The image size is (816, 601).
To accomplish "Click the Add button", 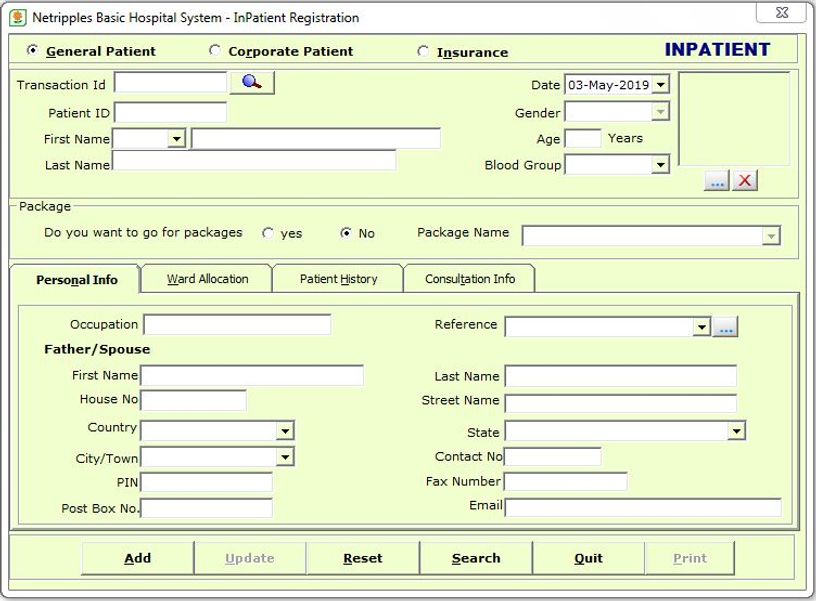I will point(137,558).
